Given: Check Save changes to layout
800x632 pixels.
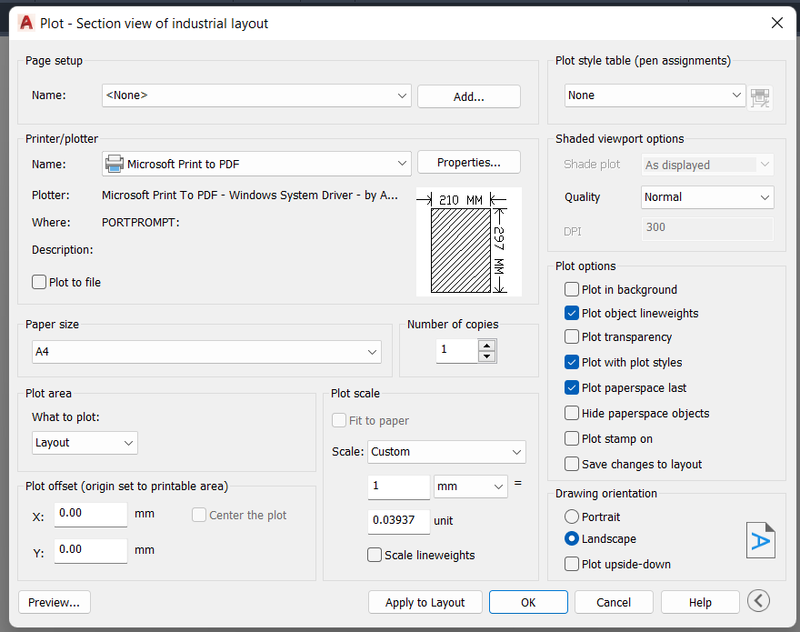Looking at the screenshot, I should [571, 464].
